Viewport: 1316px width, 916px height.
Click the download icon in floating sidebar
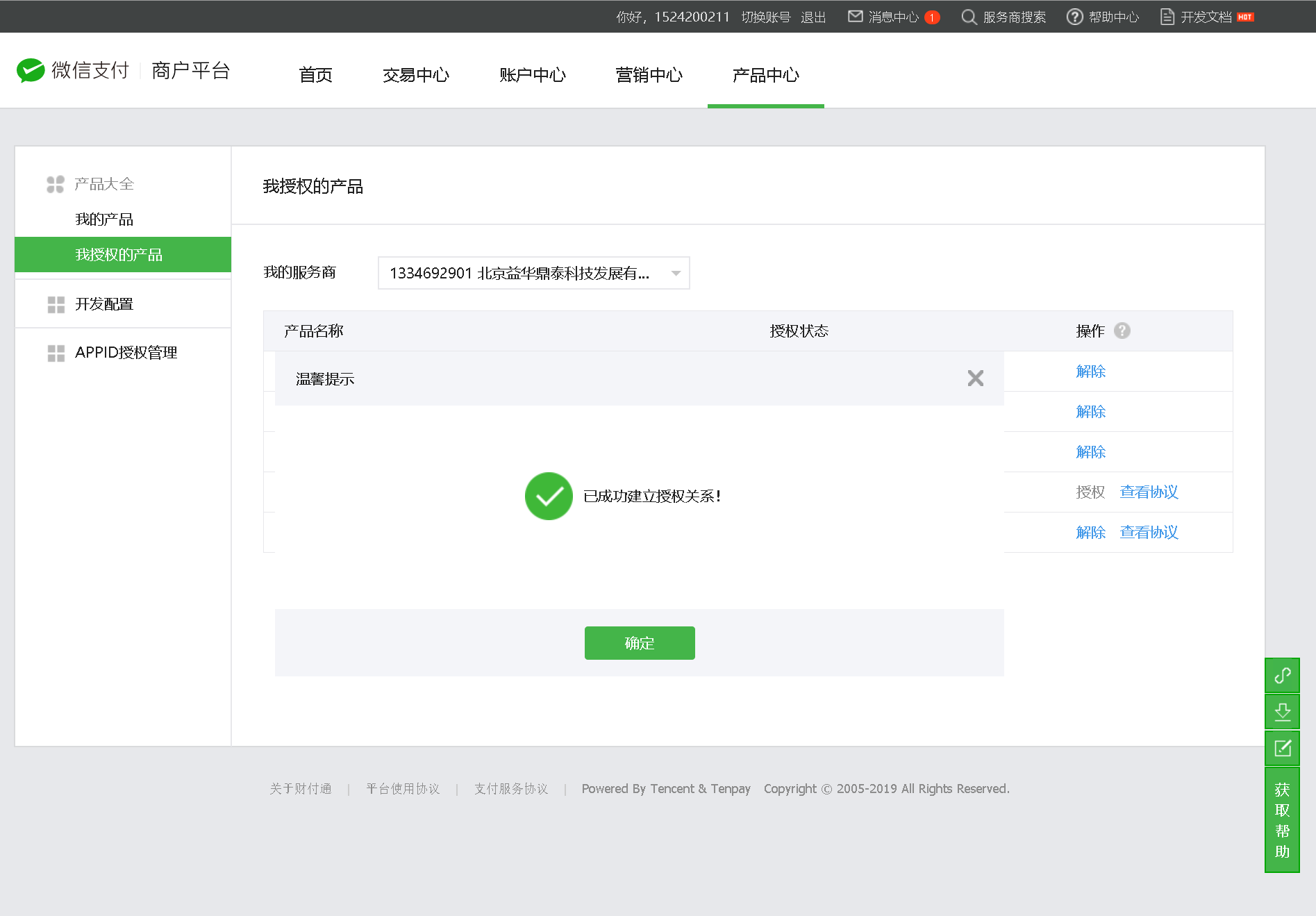coord(1282,711)
